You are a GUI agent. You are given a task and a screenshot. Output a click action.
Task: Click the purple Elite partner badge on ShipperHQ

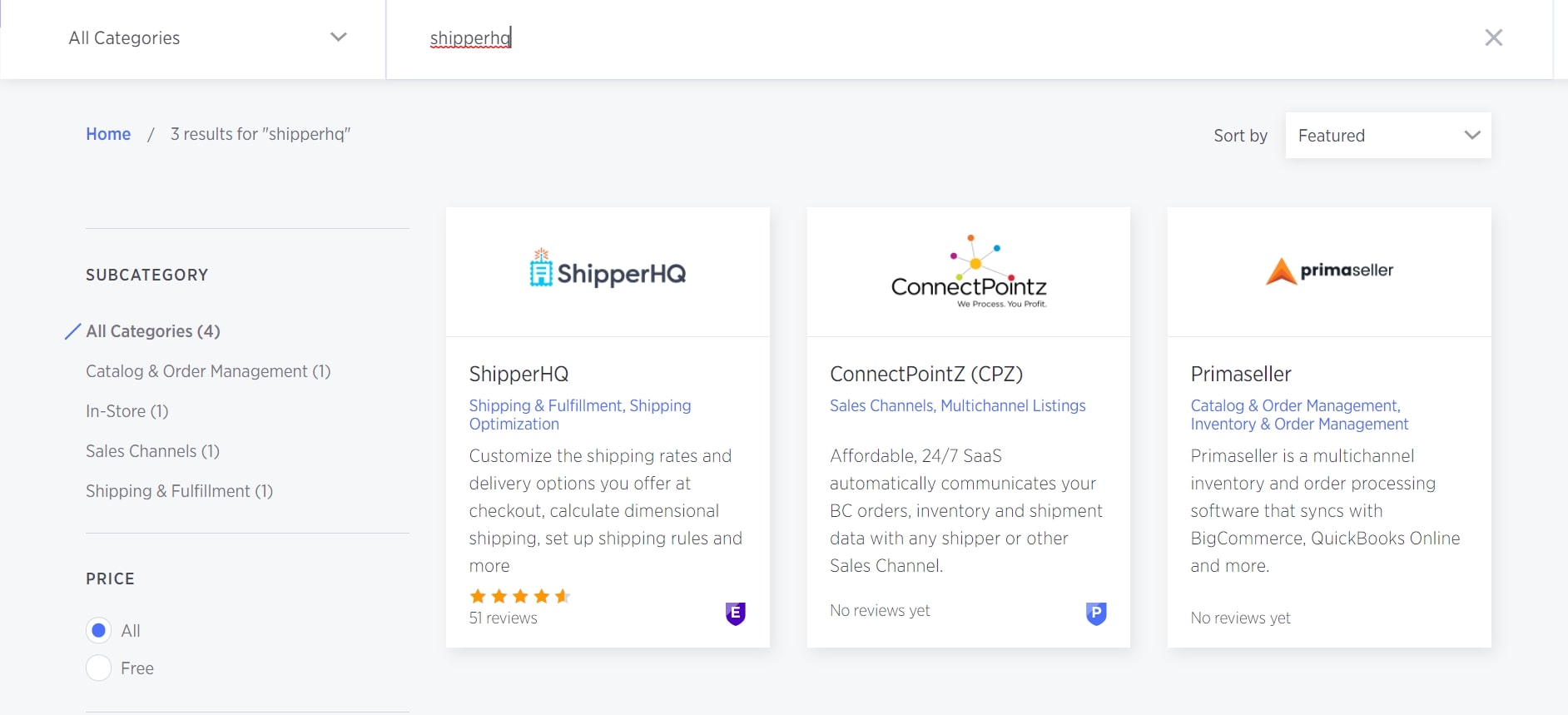point(735,613)
